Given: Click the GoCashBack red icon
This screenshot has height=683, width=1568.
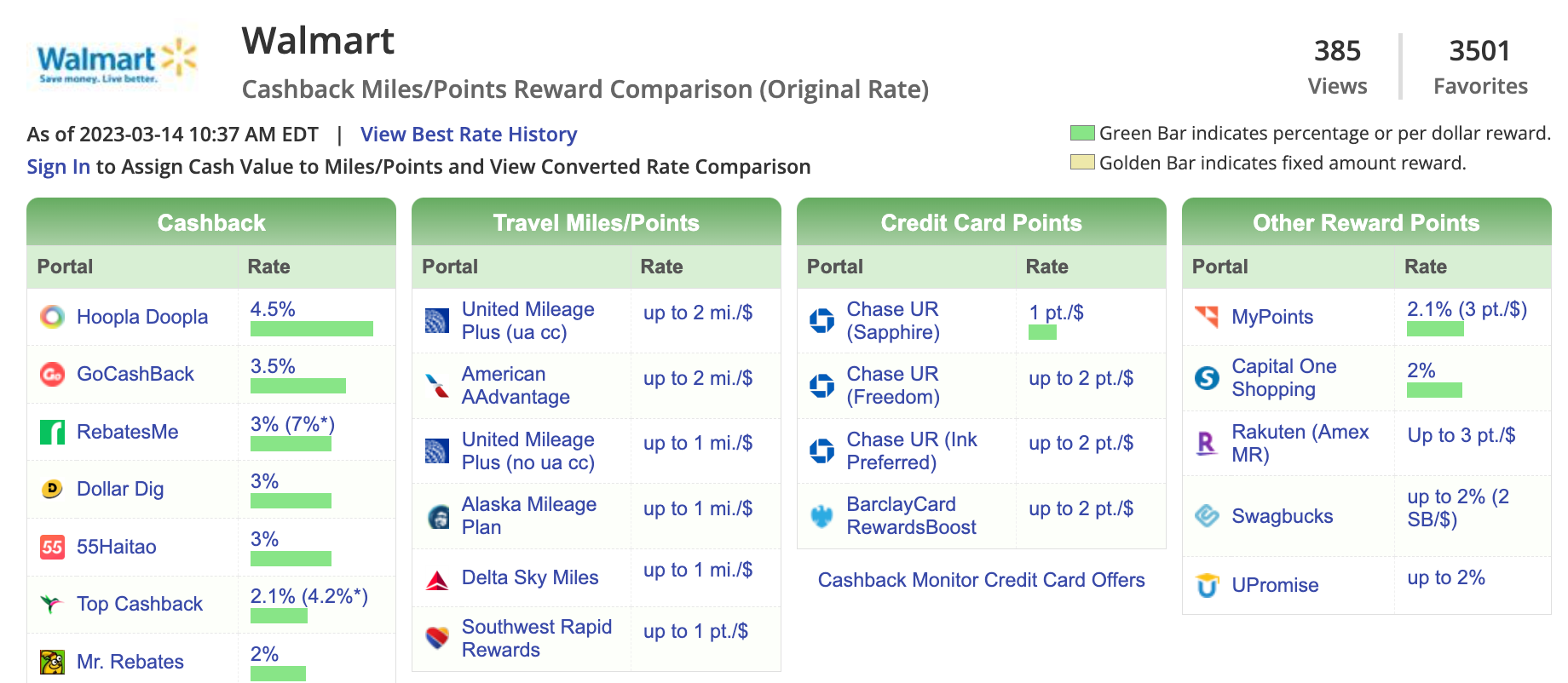Looking at the screenshot, I should [53, 374].
